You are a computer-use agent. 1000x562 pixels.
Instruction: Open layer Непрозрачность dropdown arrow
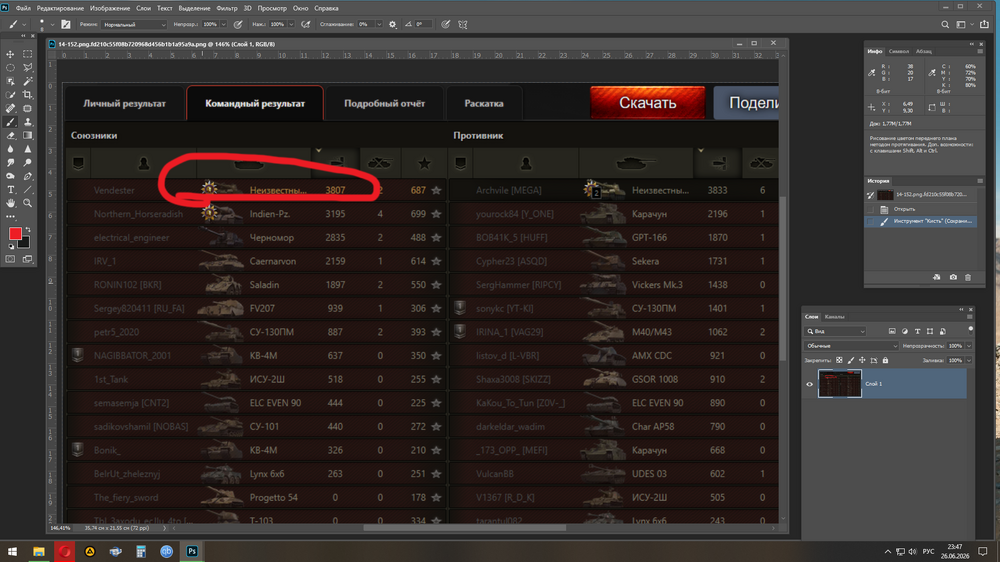[969, 346]
